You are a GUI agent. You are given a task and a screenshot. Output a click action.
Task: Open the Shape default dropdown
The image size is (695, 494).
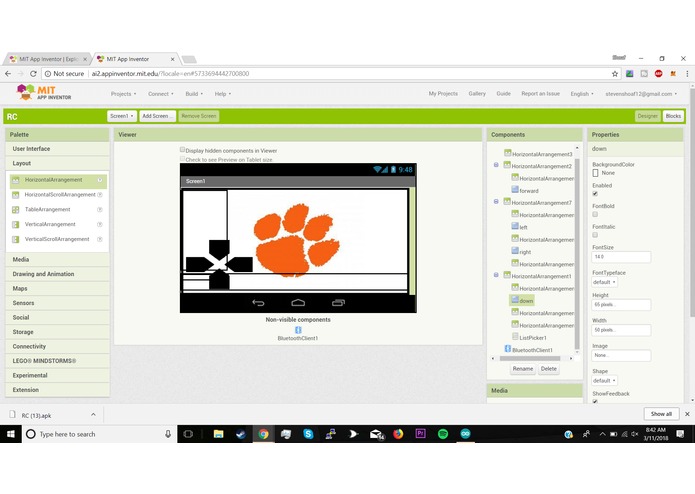pos(604,381)
